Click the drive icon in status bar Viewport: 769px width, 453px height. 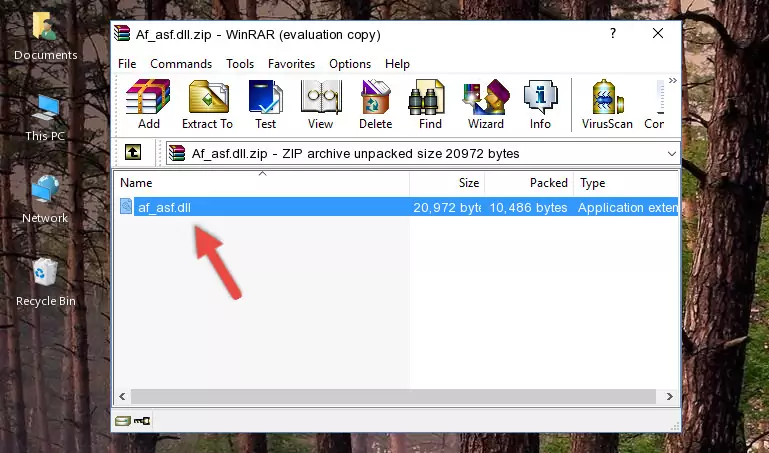123,421
